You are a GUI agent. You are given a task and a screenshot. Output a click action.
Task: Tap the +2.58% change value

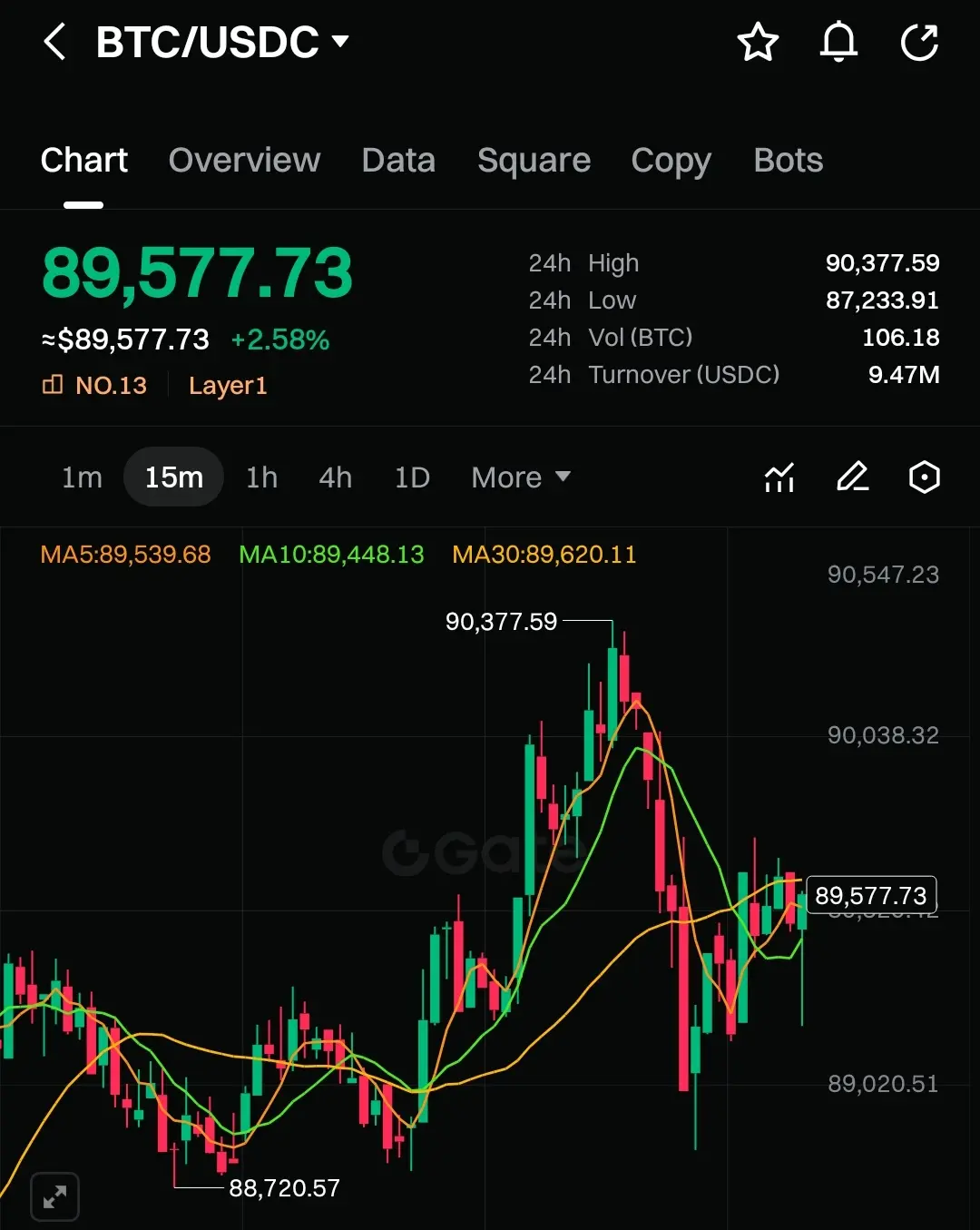[x=280, y=339]
